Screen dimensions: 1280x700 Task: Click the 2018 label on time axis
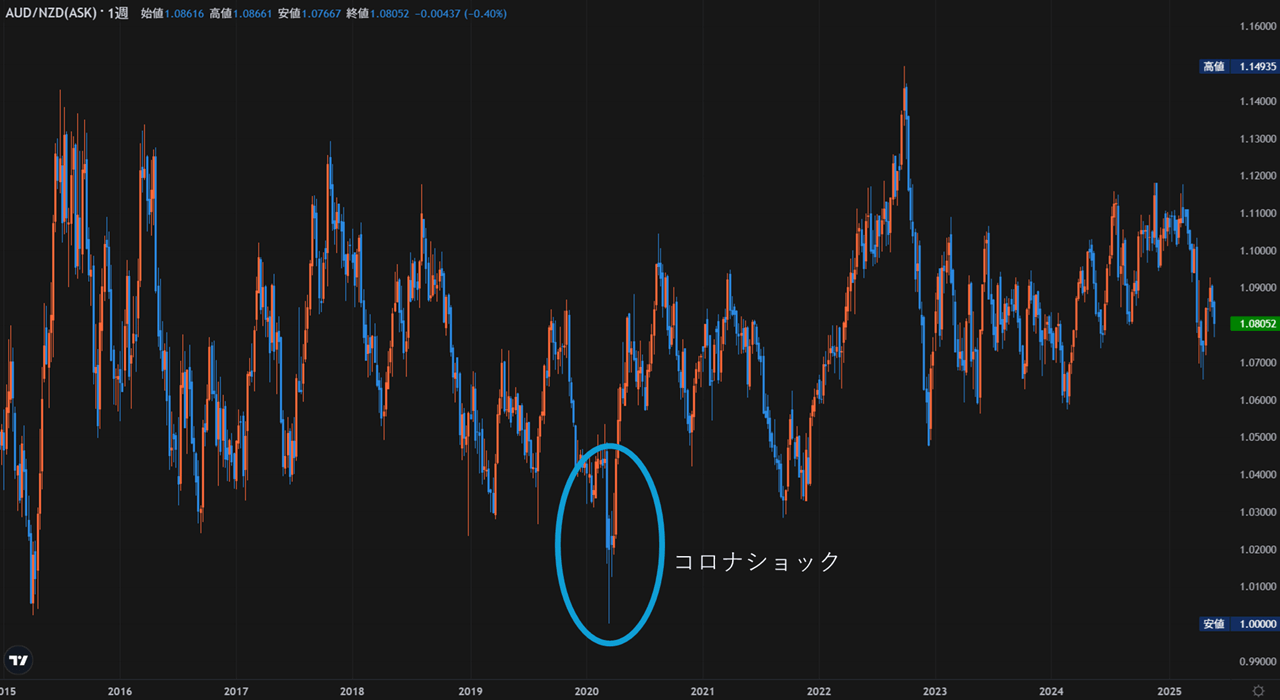coord(352,691)
